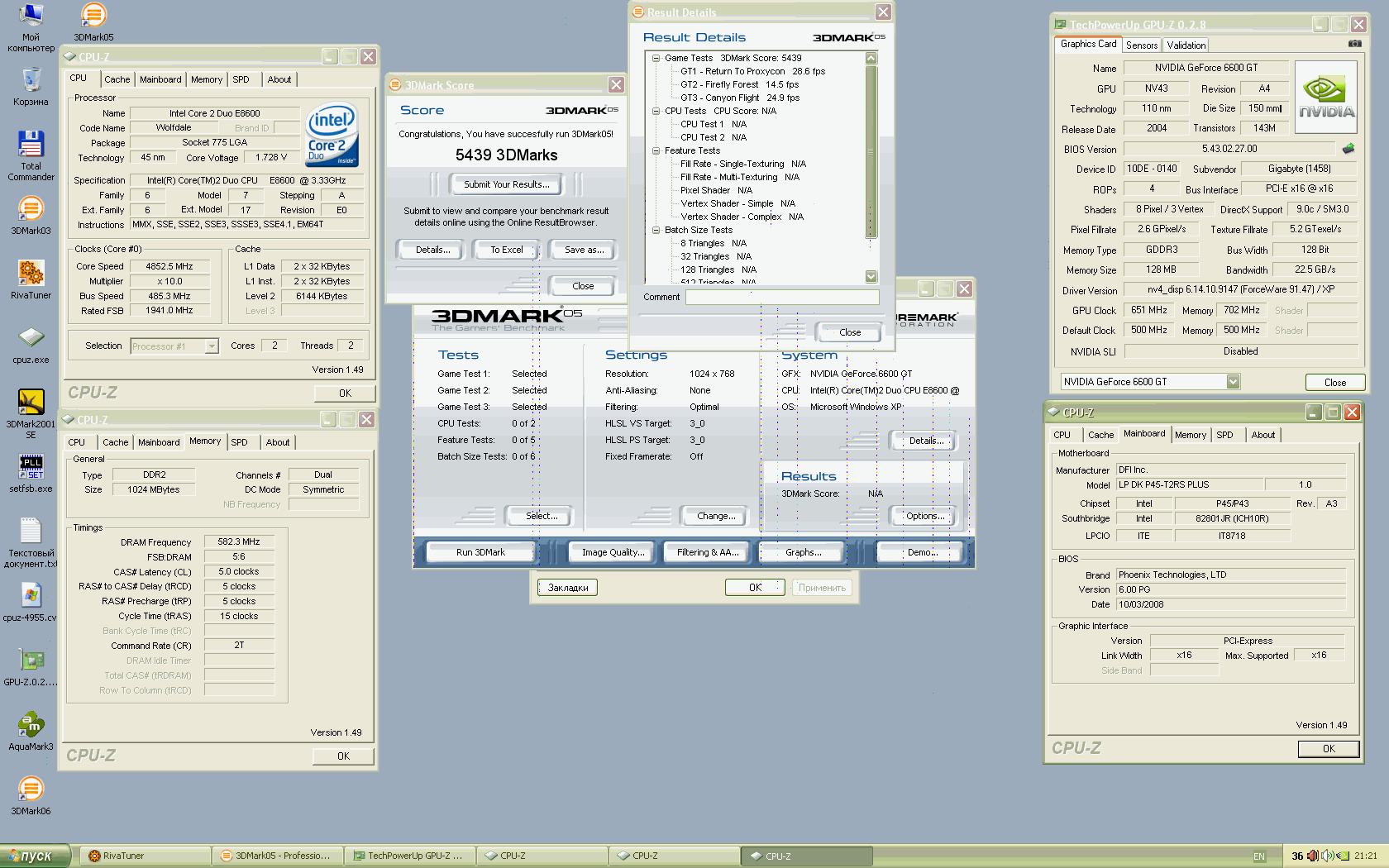The width and height of the screenshot is (1389, 868).
Task: Collapse the Feature Tests tree node
Action: (656, 150)
